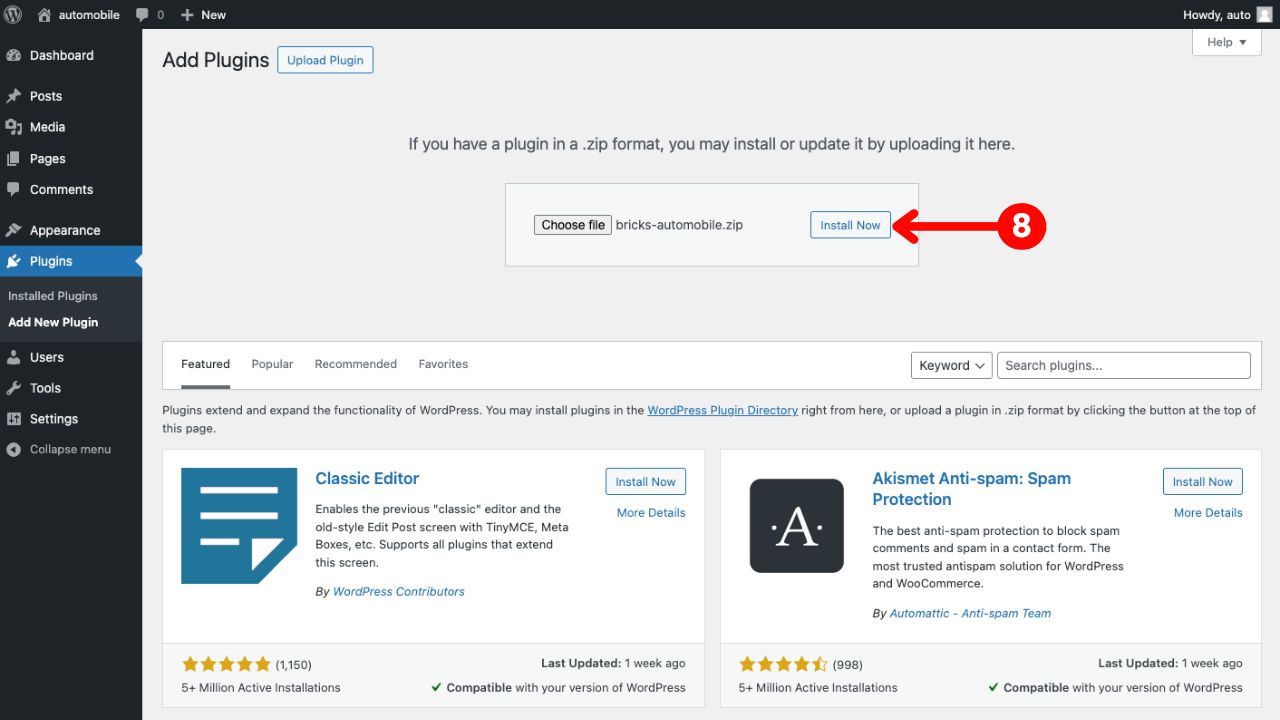Image resolution: width=1280 pixels, height=720 pixels.
Task: Click the Akismet star rating
Action: tap(784, 664)
